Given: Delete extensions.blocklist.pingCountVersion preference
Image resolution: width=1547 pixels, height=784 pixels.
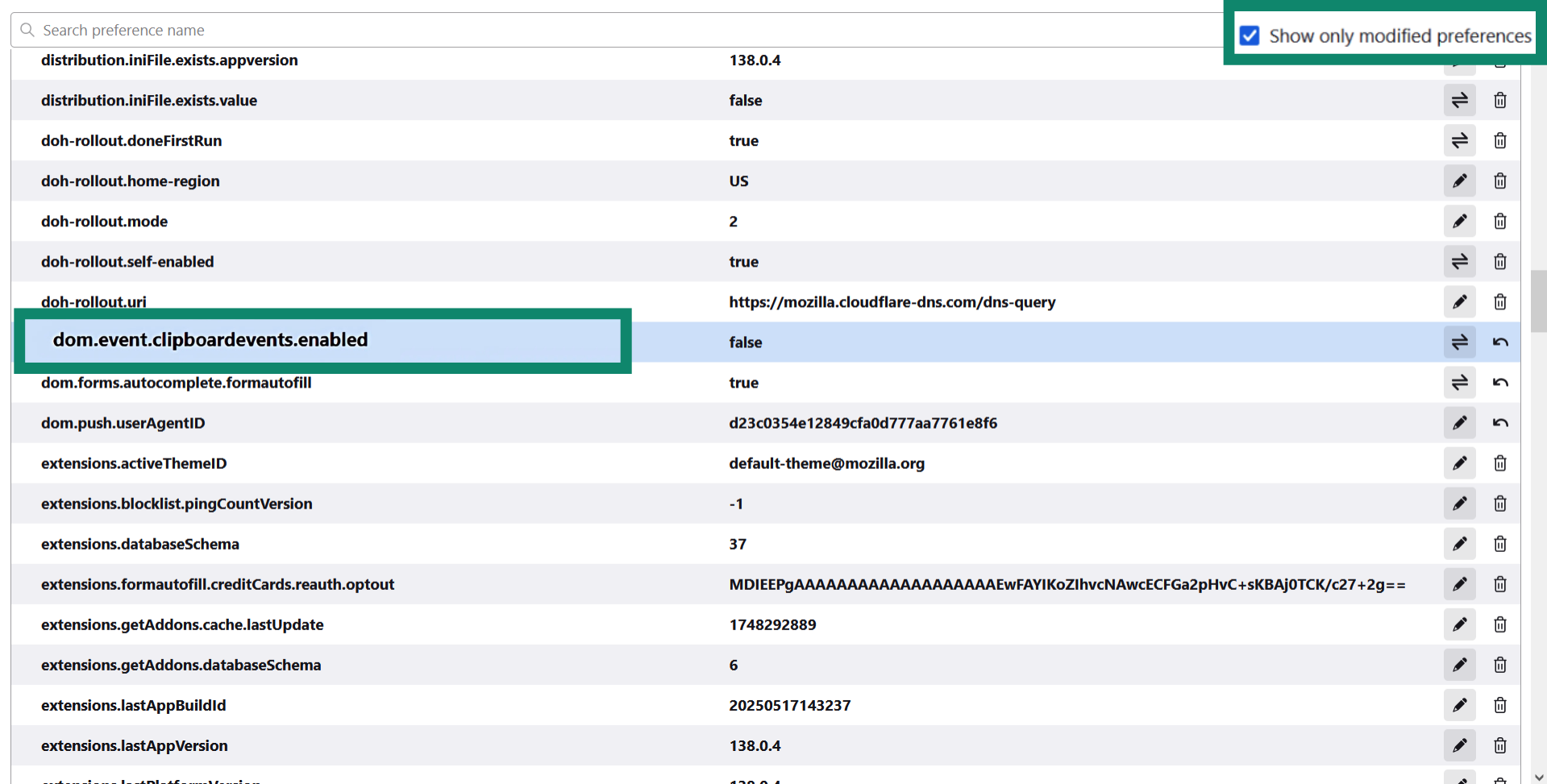Looking at the screenshot, I should 1499,504.
